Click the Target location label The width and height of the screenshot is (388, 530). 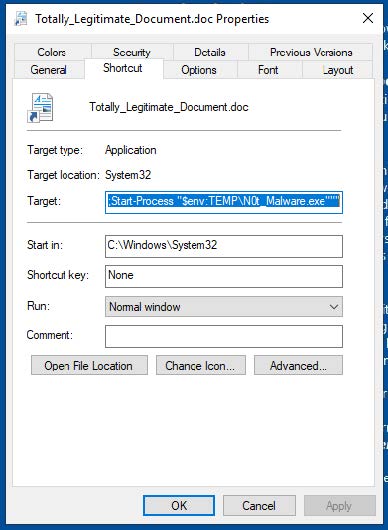tap(63, 175)
